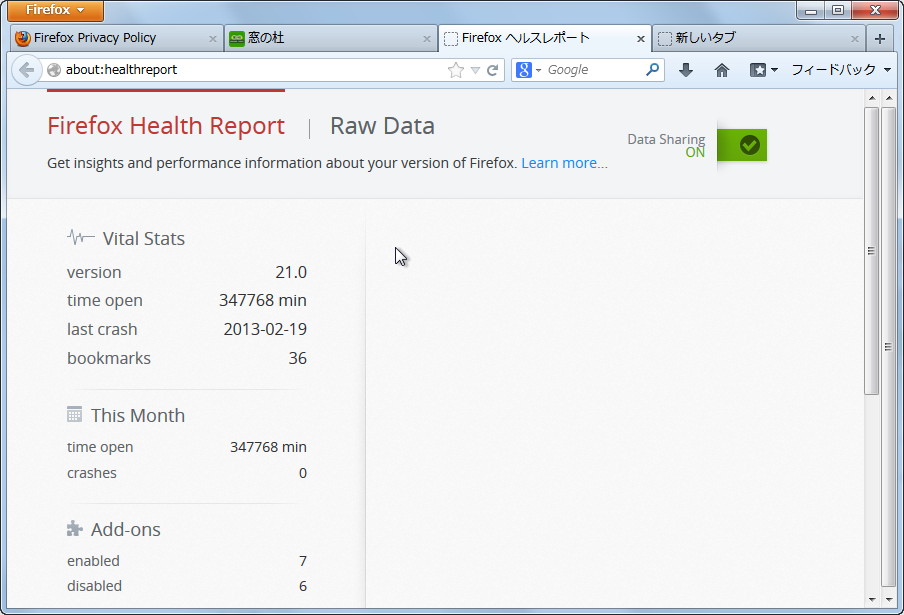The image size is (904, 615).
Task: Click the outer scrollbar down arrow
Action: [888, 599]
